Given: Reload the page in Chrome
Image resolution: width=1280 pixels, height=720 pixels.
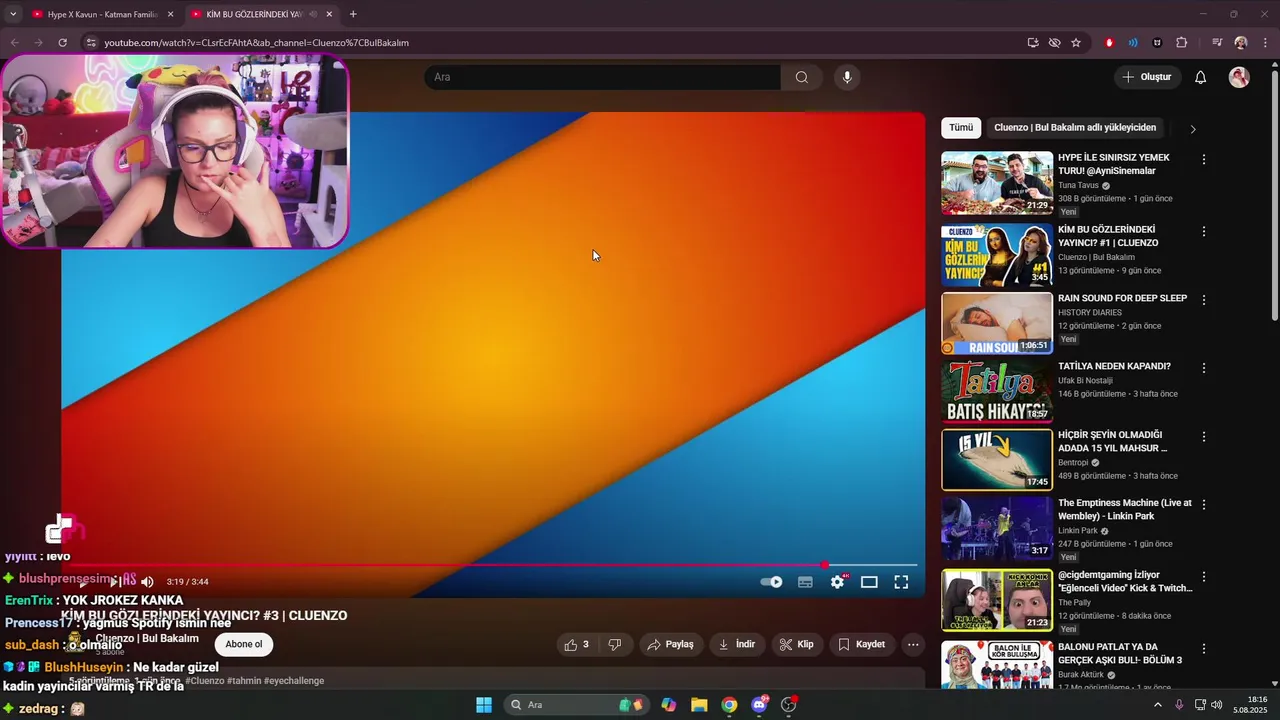Looking at the screenshot, I should [62, 43].
